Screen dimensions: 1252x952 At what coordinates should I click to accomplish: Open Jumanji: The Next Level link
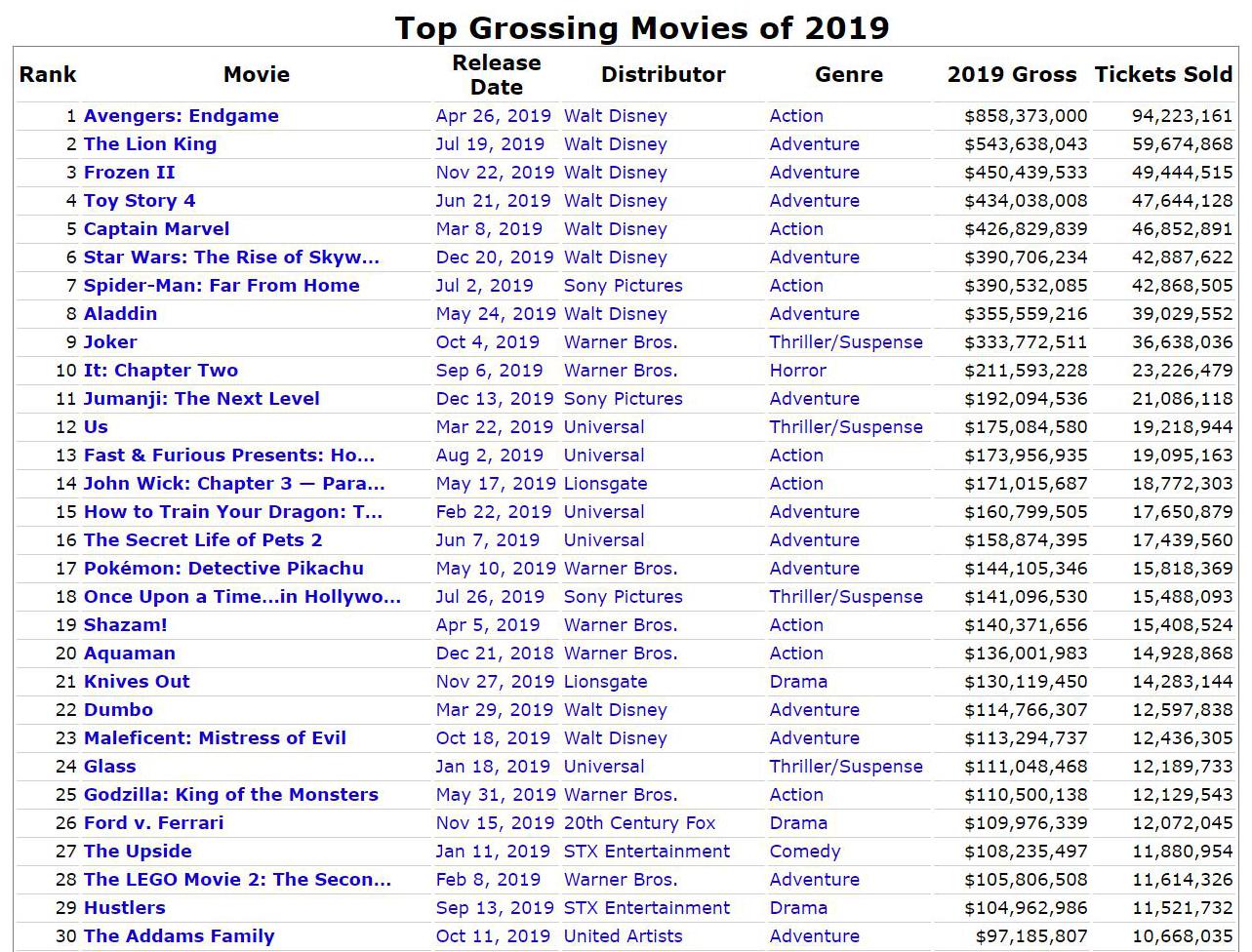point(202,398)
